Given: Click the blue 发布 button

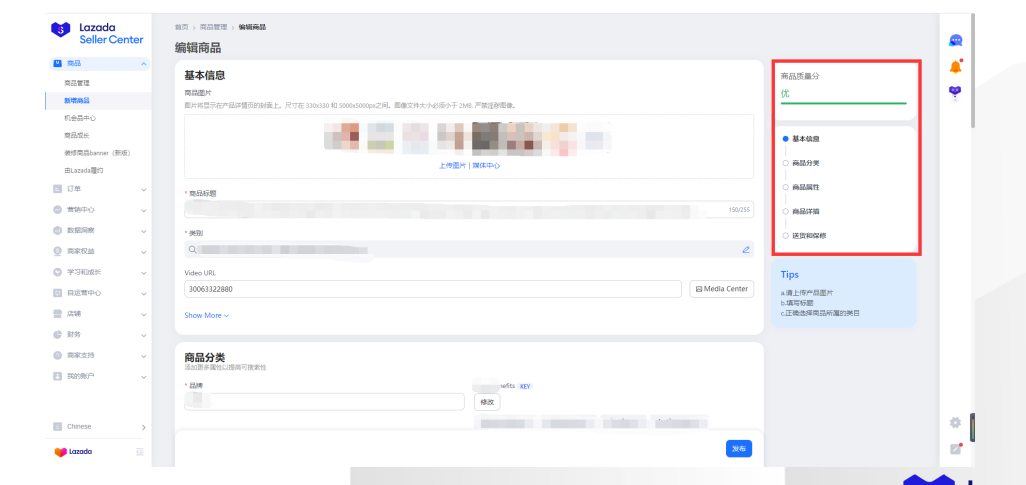Looking at the screenshot, I should click(x=739, y=449).
